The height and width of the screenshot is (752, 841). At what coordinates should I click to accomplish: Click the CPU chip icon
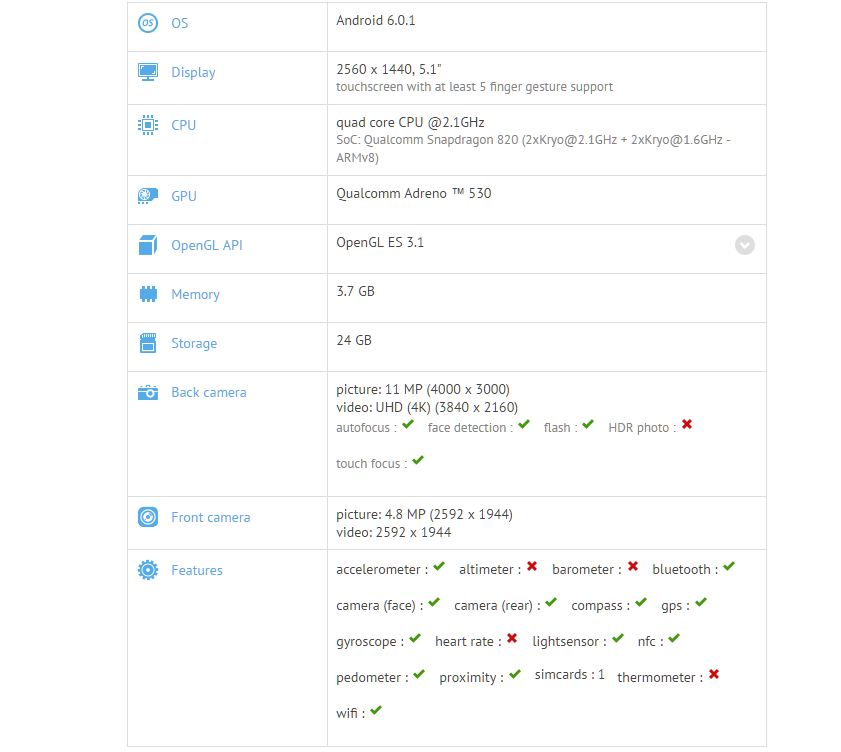(x=148, y=125)
